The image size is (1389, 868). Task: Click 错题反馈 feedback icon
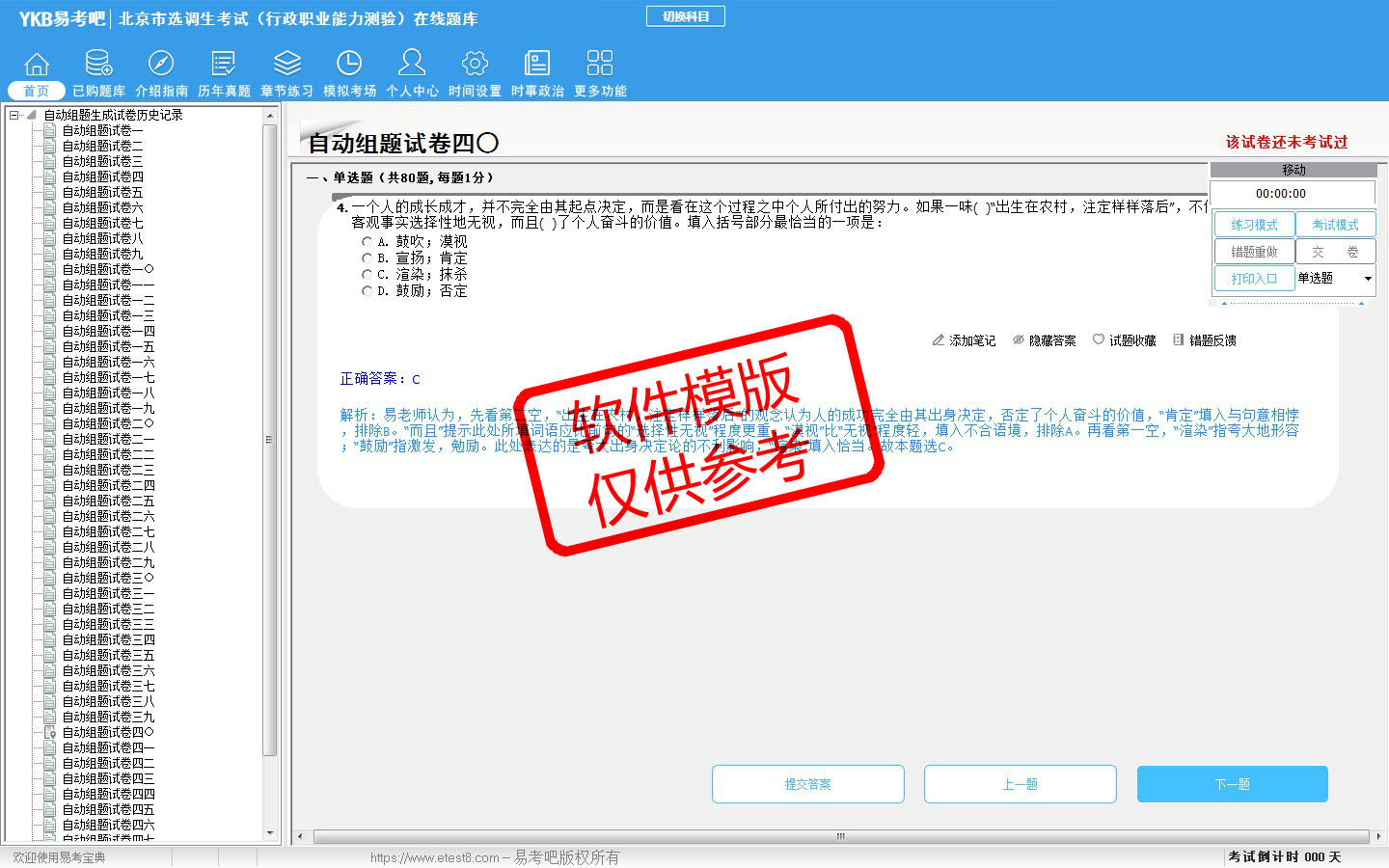1178,339
